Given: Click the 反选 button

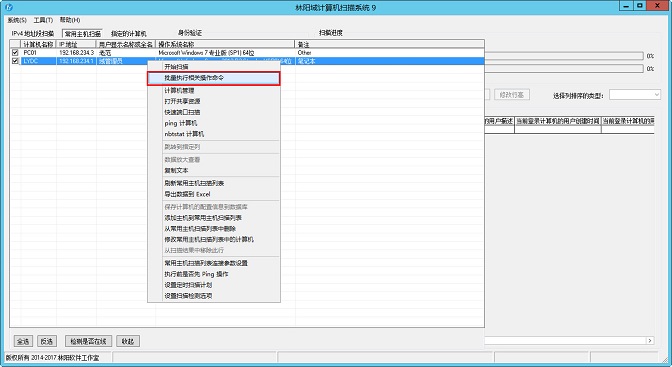Looking at the screenshot, I should [x=47, y=341].
